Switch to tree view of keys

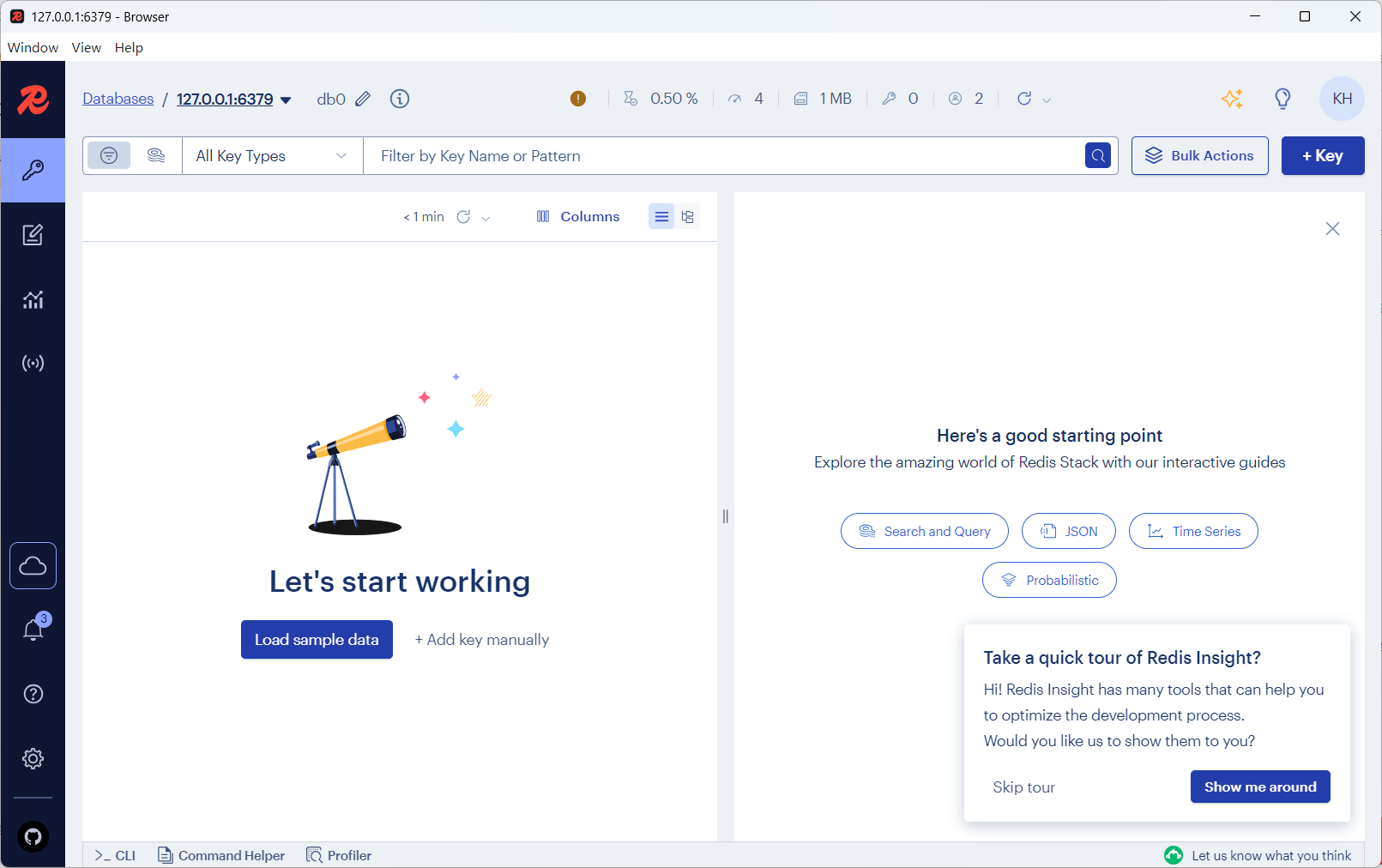687,217
